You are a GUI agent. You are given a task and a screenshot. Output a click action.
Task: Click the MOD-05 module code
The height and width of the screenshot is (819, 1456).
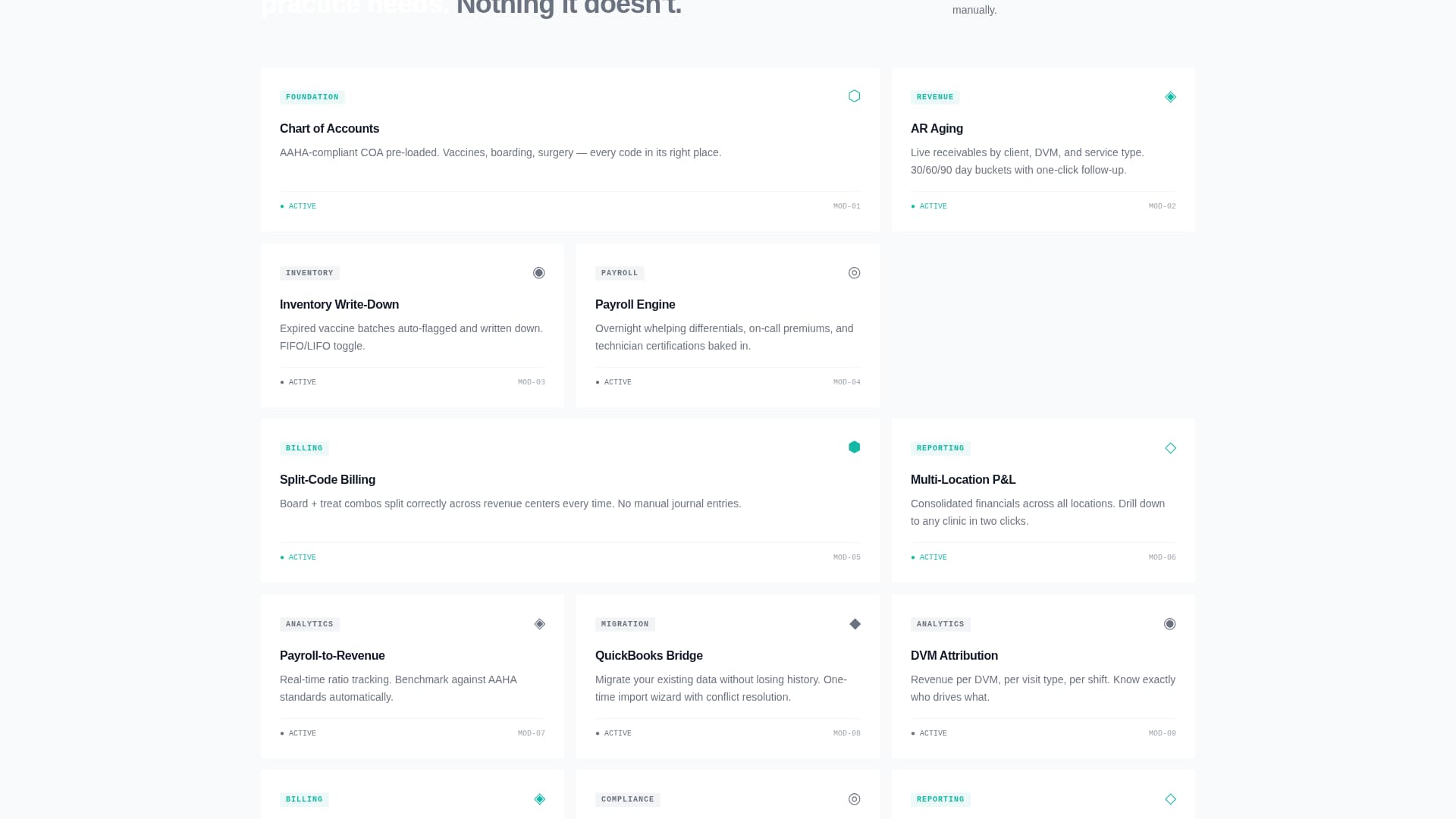(x=847, y=557)
